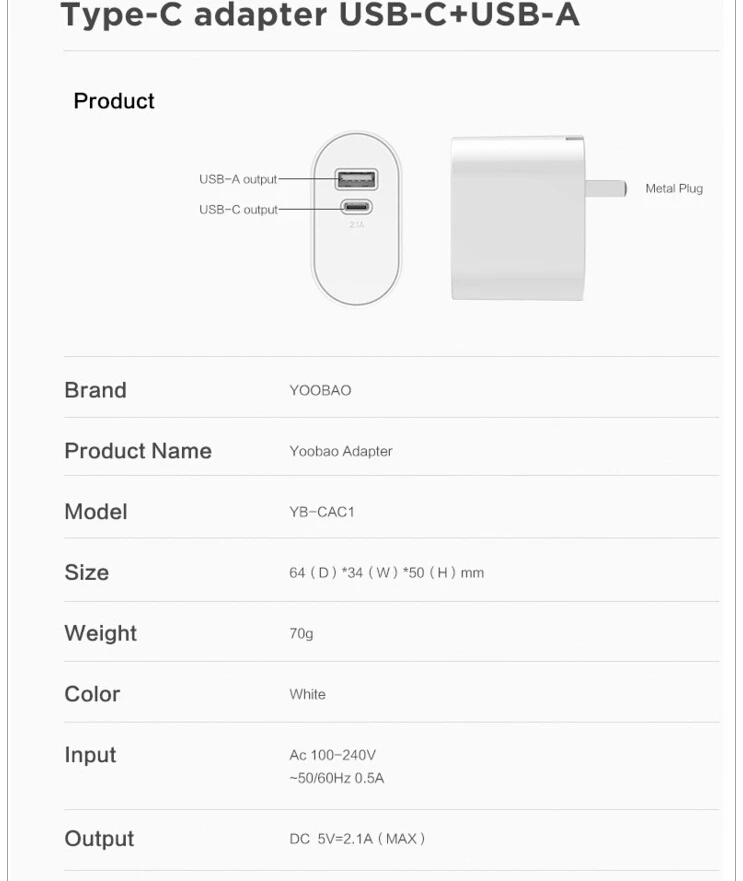Click the 'Brand' row label
Viewport: 743px width, 881px height.
pos(96,390)
